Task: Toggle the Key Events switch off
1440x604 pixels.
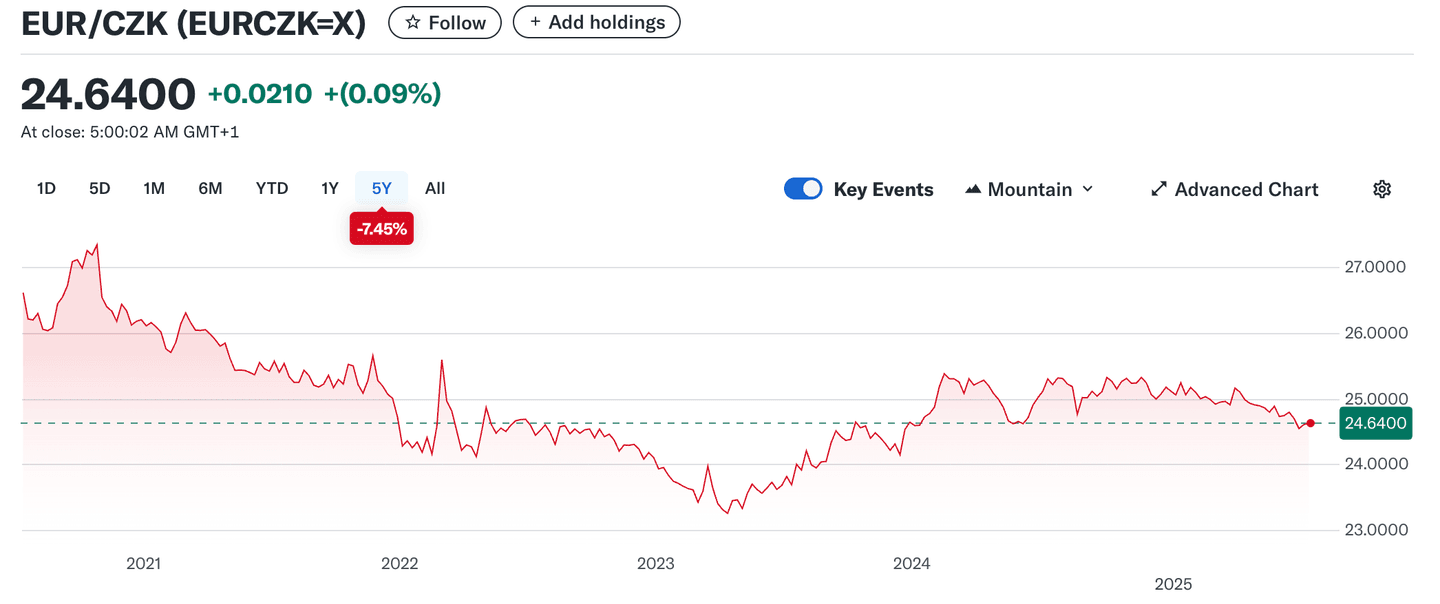Action: (803, 189)
